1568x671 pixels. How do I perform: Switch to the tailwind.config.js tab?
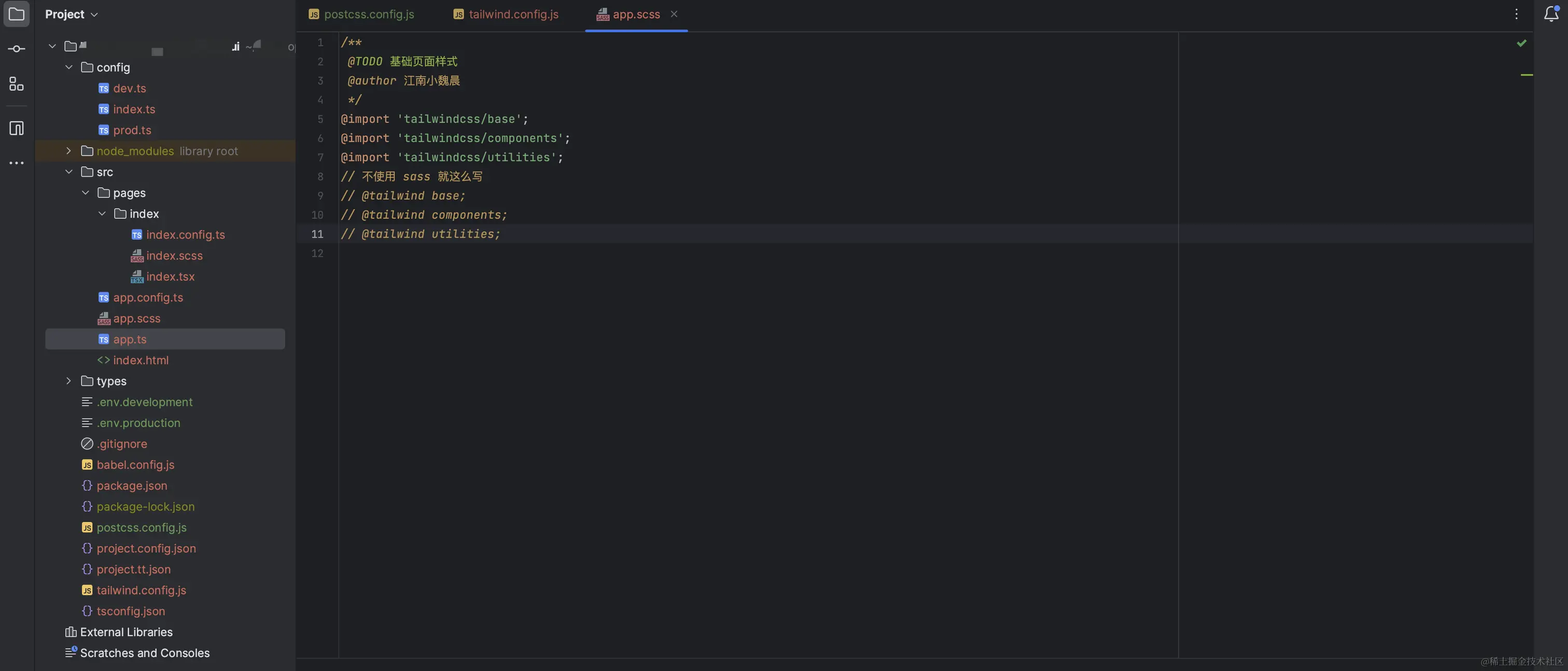click(x=513, y=14)
